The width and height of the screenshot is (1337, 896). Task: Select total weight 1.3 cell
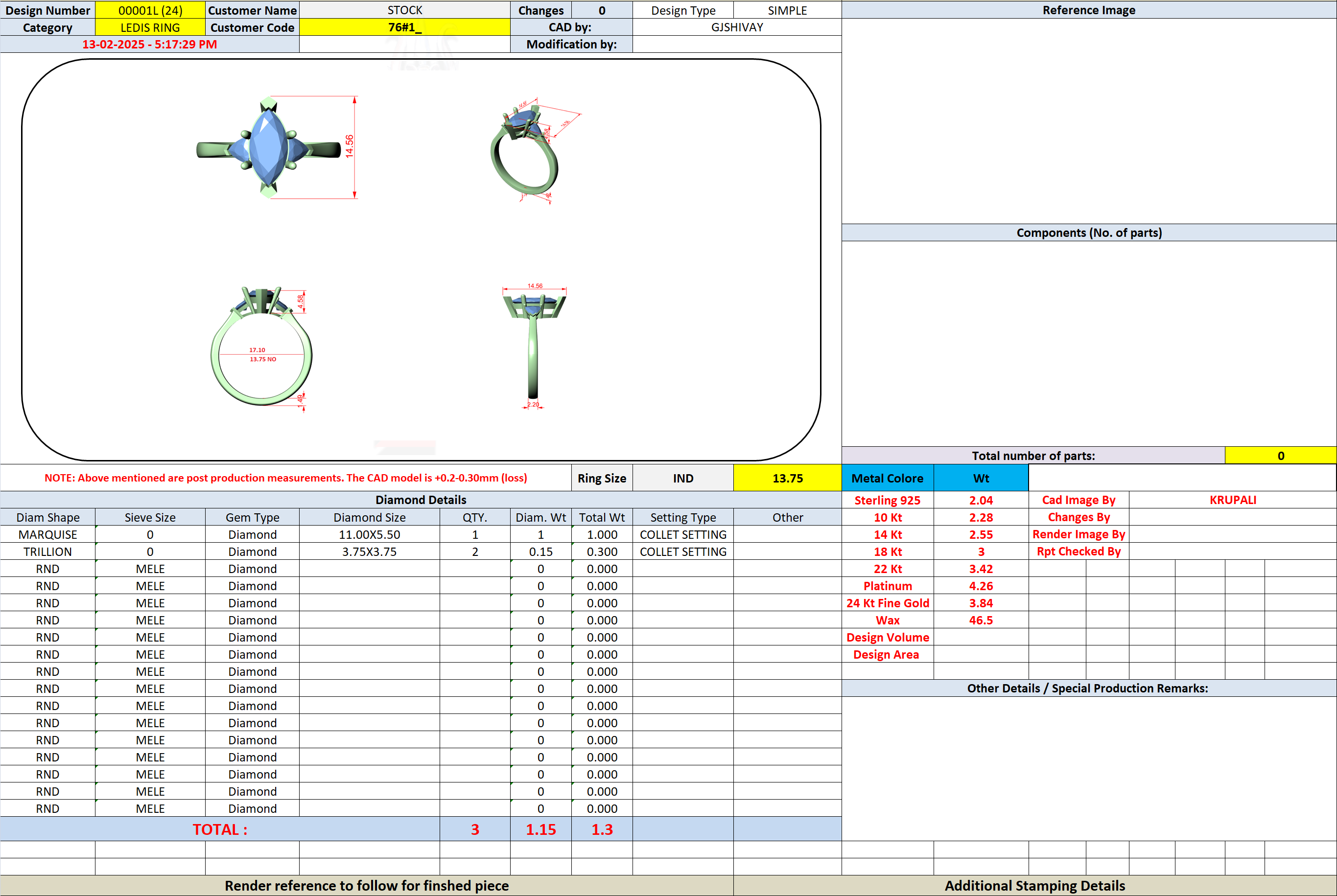(x=602, y=829)
